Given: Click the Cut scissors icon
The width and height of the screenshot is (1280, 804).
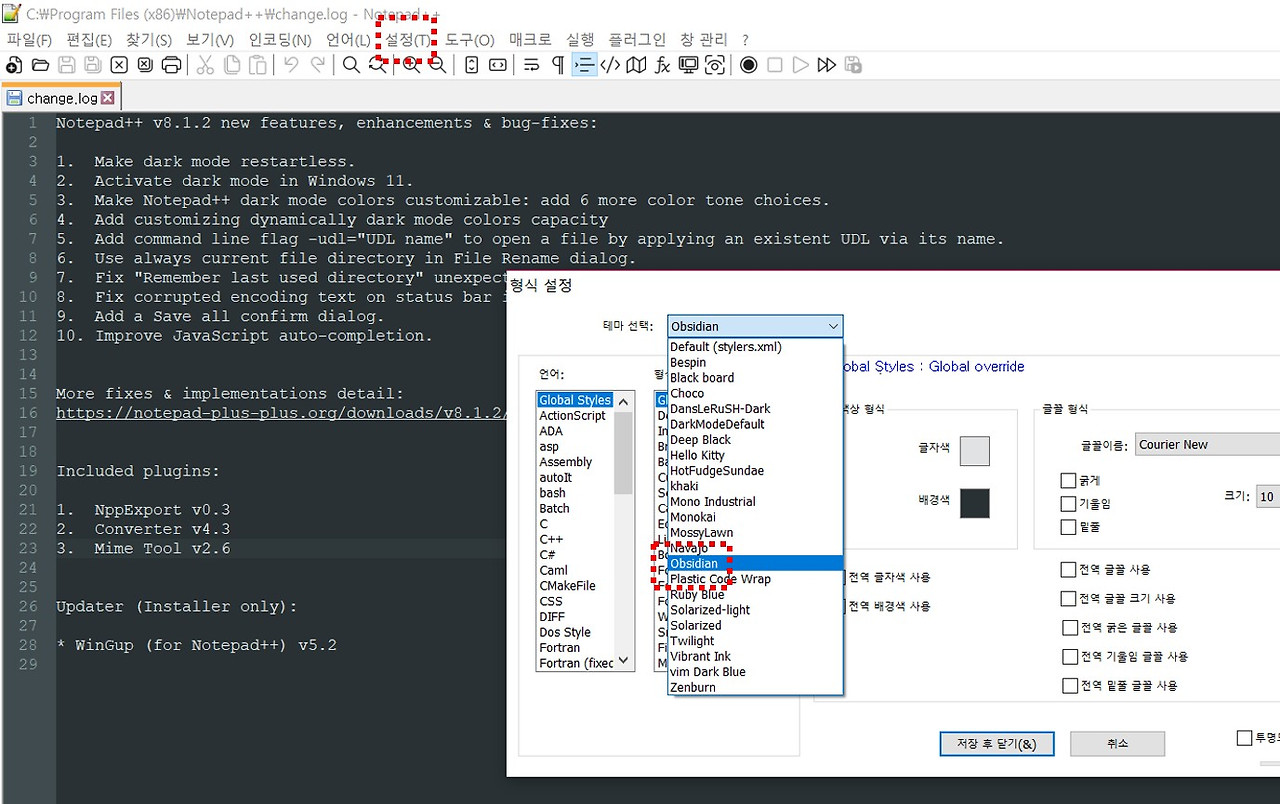Looking at the screenshot, I should [x=205, y=65].
